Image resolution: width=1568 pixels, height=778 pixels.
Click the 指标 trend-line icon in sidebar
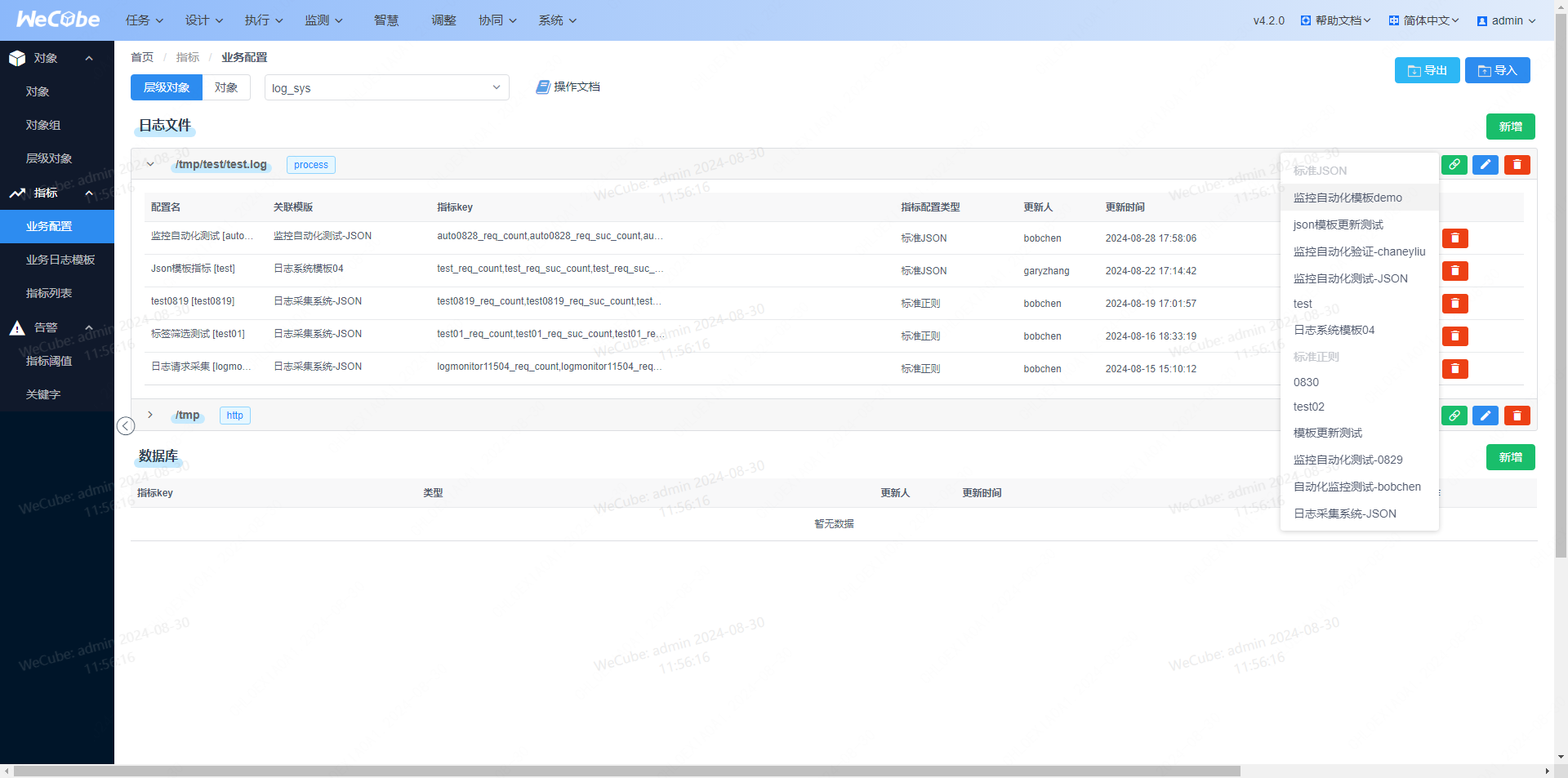[17, 193]
